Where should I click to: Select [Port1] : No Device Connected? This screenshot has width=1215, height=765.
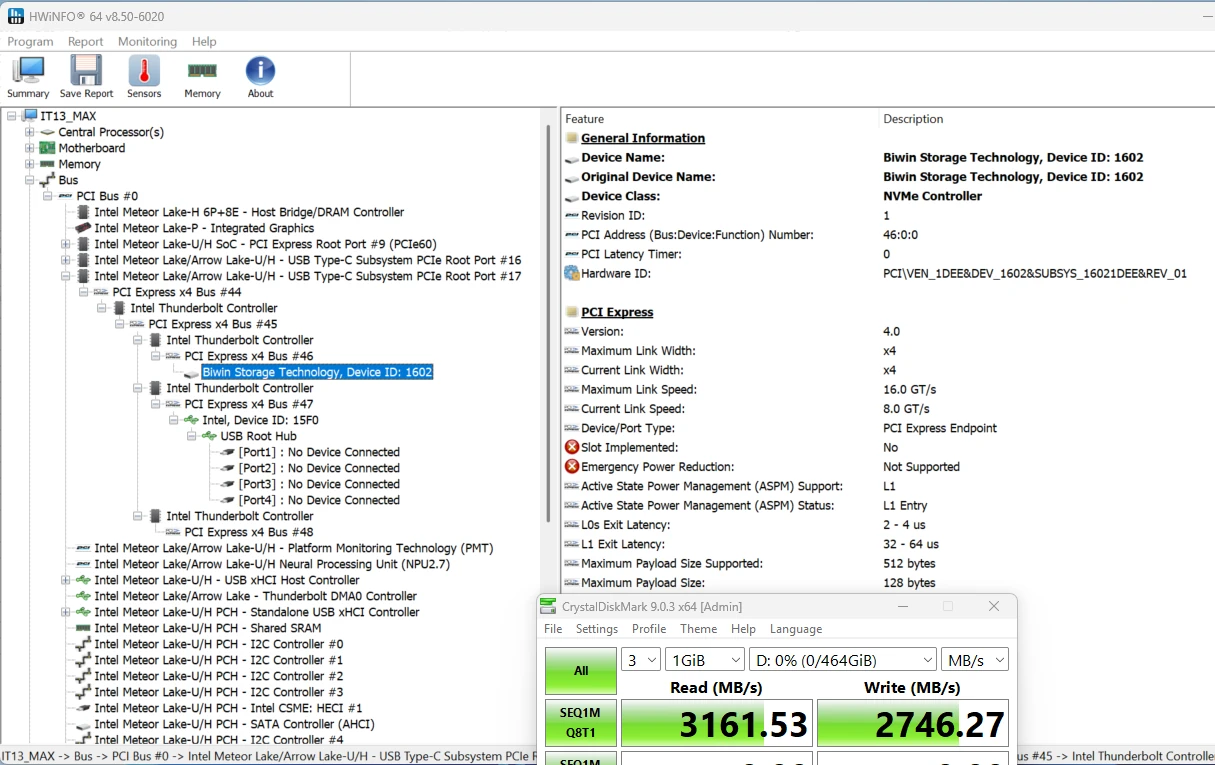(x=319, y=452)
